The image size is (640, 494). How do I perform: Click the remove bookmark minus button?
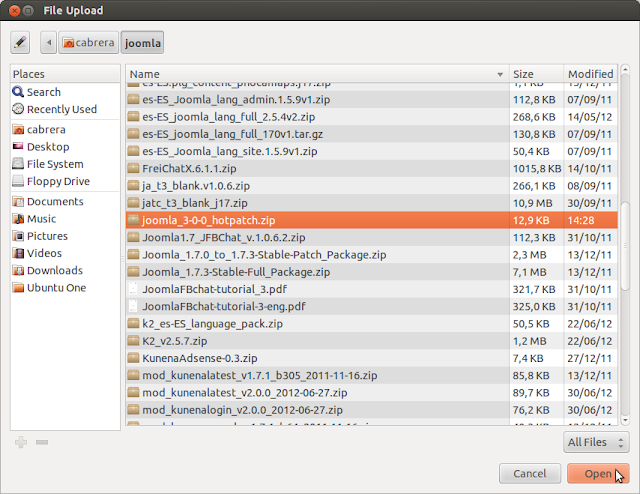pyautogui.click(x=42, y=442)
